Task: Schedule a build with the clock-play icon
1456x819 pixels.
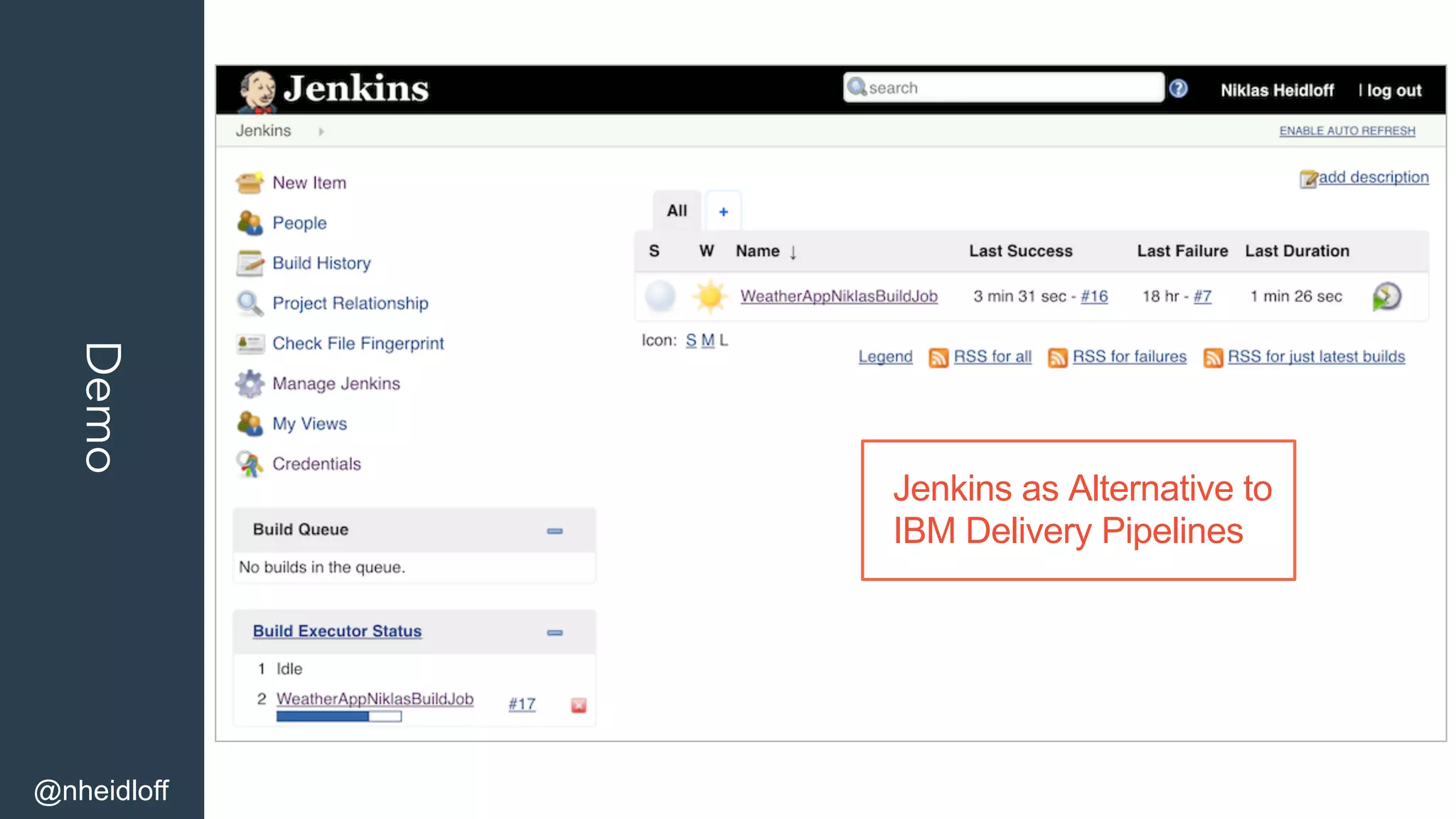Action: [1386, 296]
